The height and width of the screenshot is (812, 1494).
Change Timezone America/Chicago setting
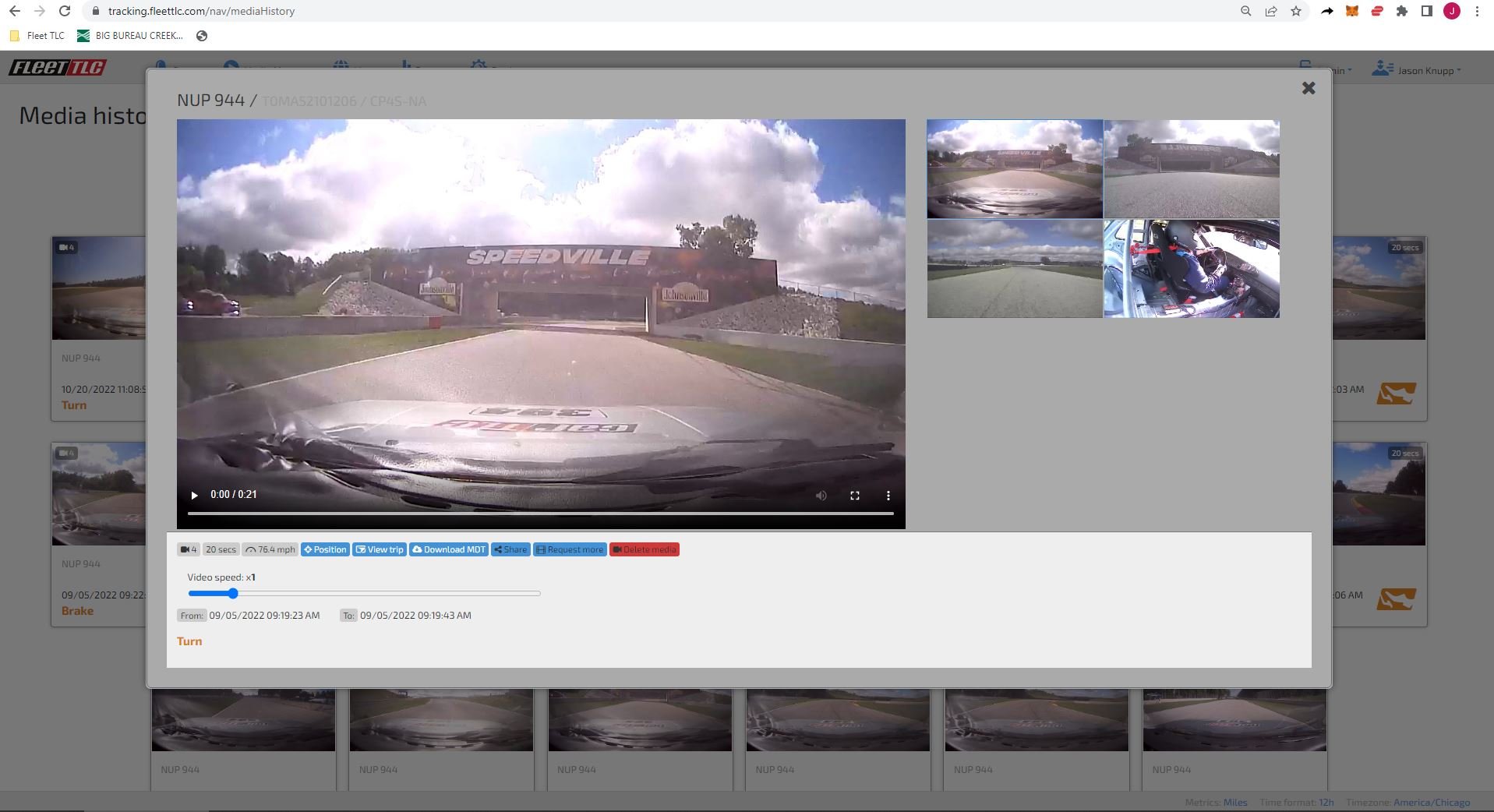pos(1432,803)
